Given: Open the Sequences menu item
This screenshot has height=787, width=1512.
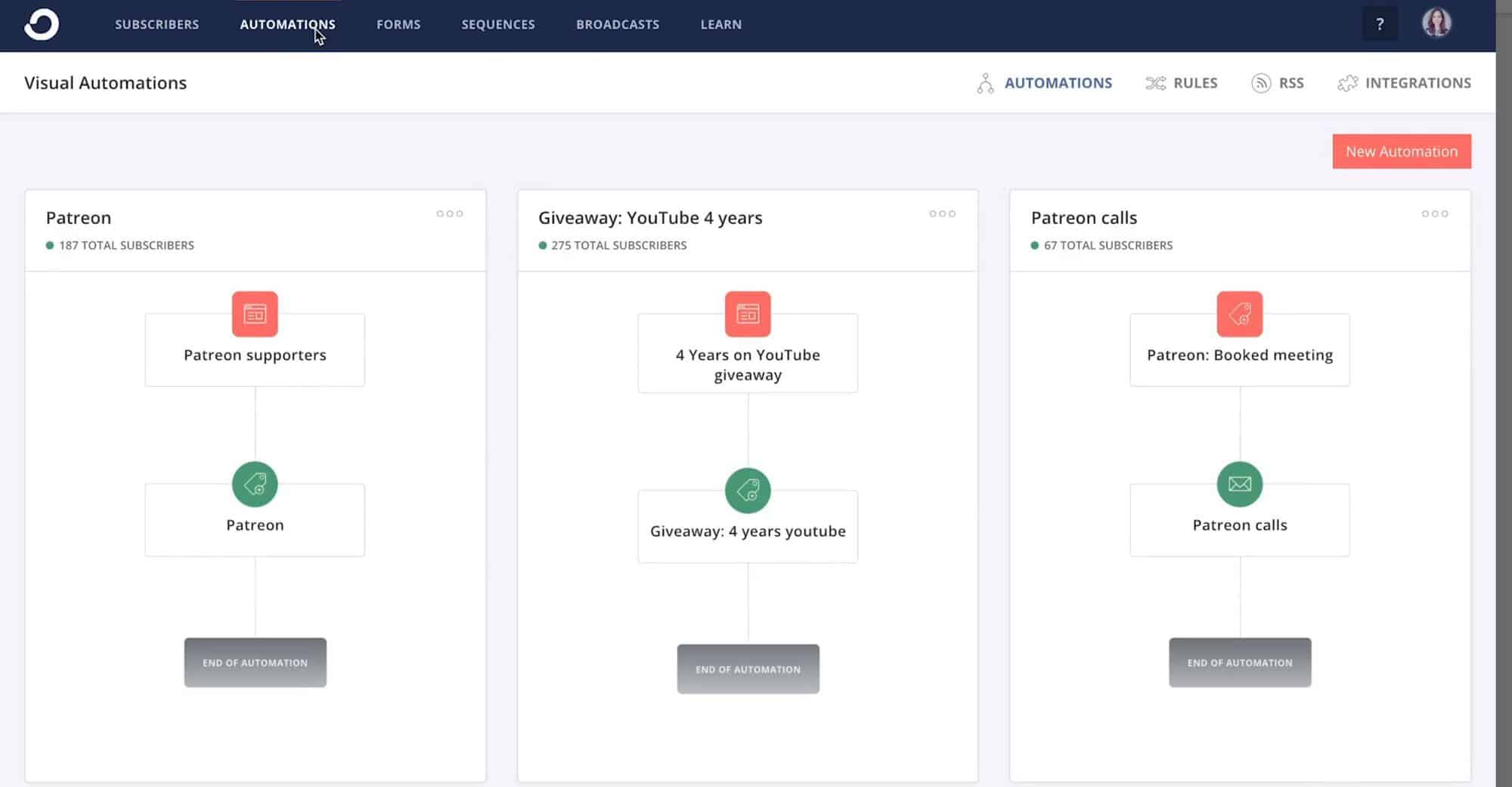Looking at the screenshot, I should point(498,24).
